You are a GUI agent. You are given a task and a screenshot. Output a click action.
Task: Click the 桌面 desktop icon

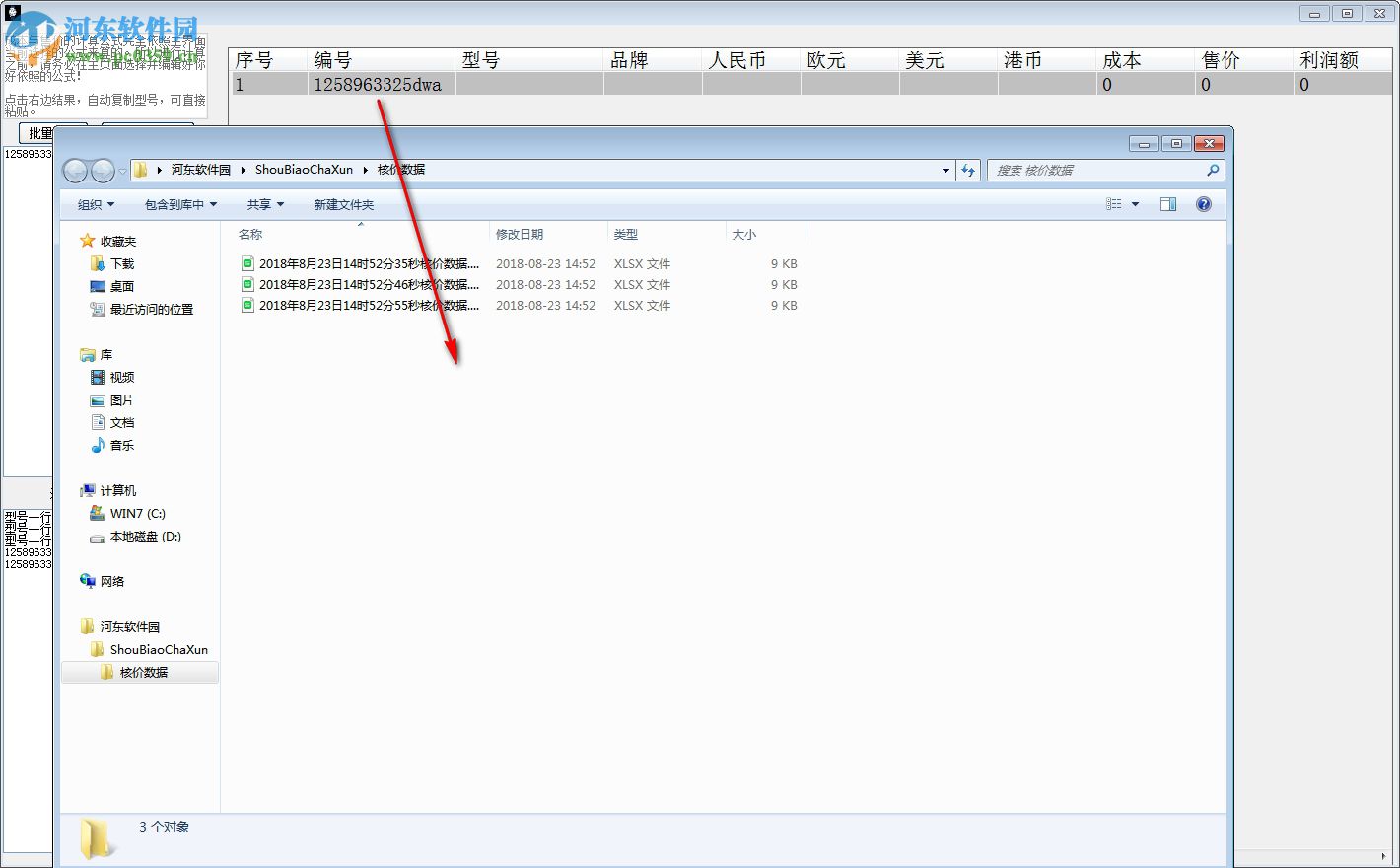(x=98, y=286)
